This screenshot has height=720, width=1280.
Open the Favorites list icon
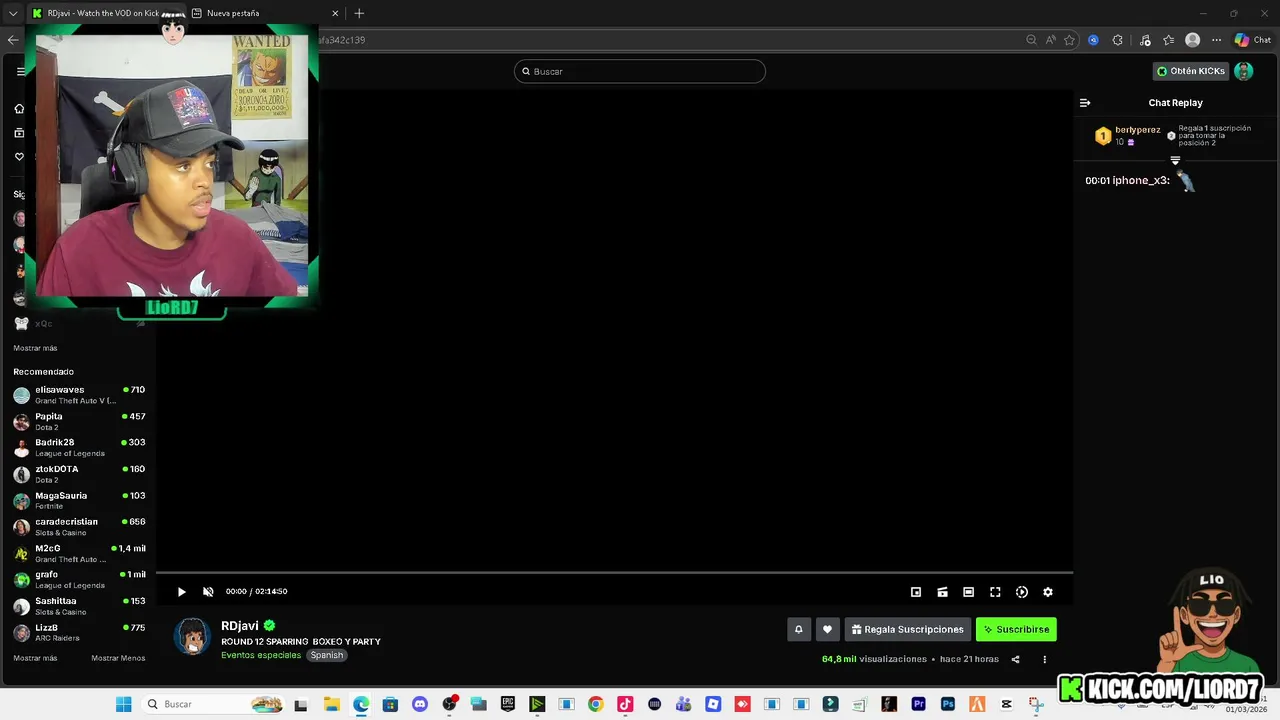1168,40
